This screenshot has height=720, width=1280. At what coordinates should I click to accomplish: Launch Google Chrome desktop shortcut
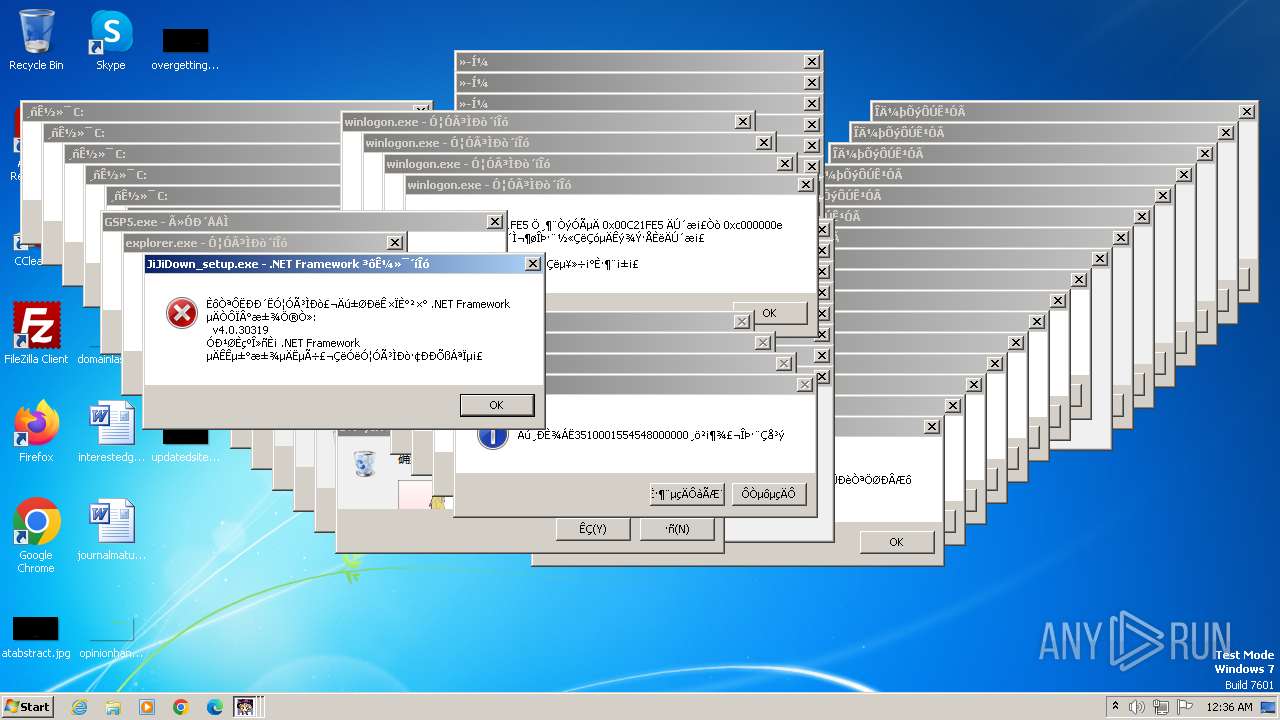pyautogui.click(x=36, y=535)
